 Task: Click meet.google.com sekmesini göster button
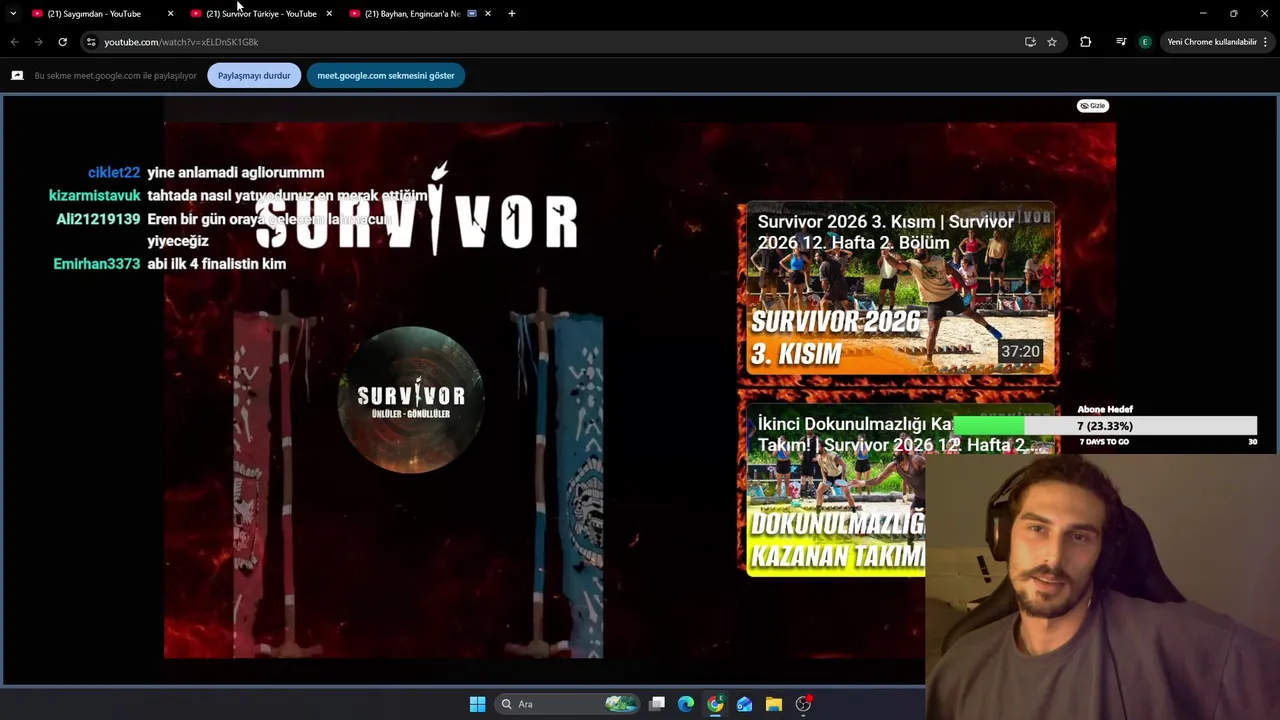386,75
